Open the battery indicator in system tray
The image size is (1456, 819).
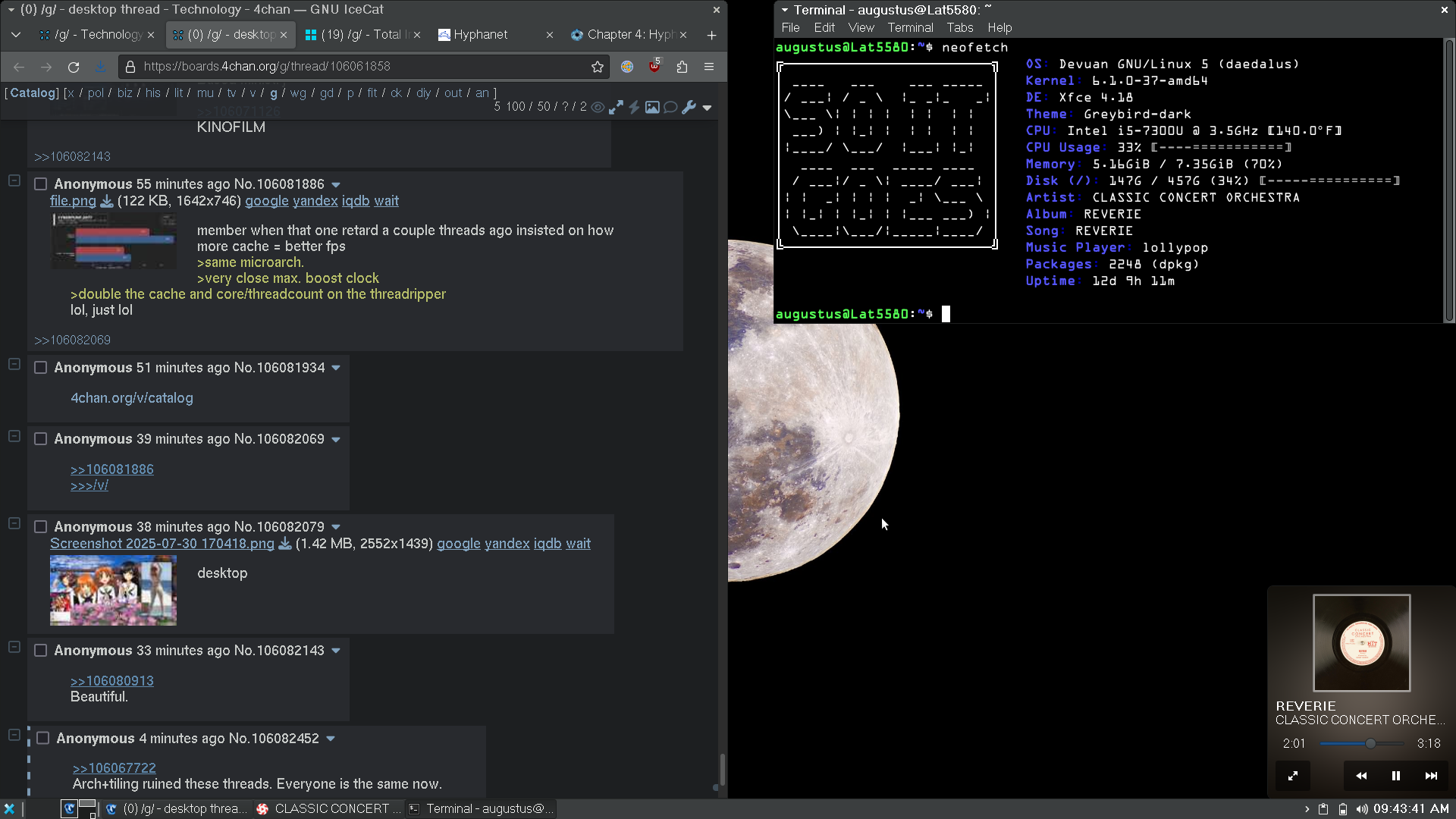tap(1343, 809)
